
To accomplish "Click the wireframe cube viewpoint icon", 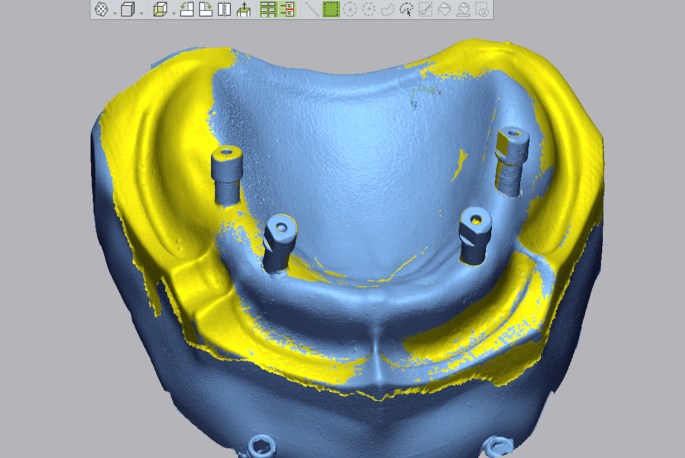I will coord(160,9).
